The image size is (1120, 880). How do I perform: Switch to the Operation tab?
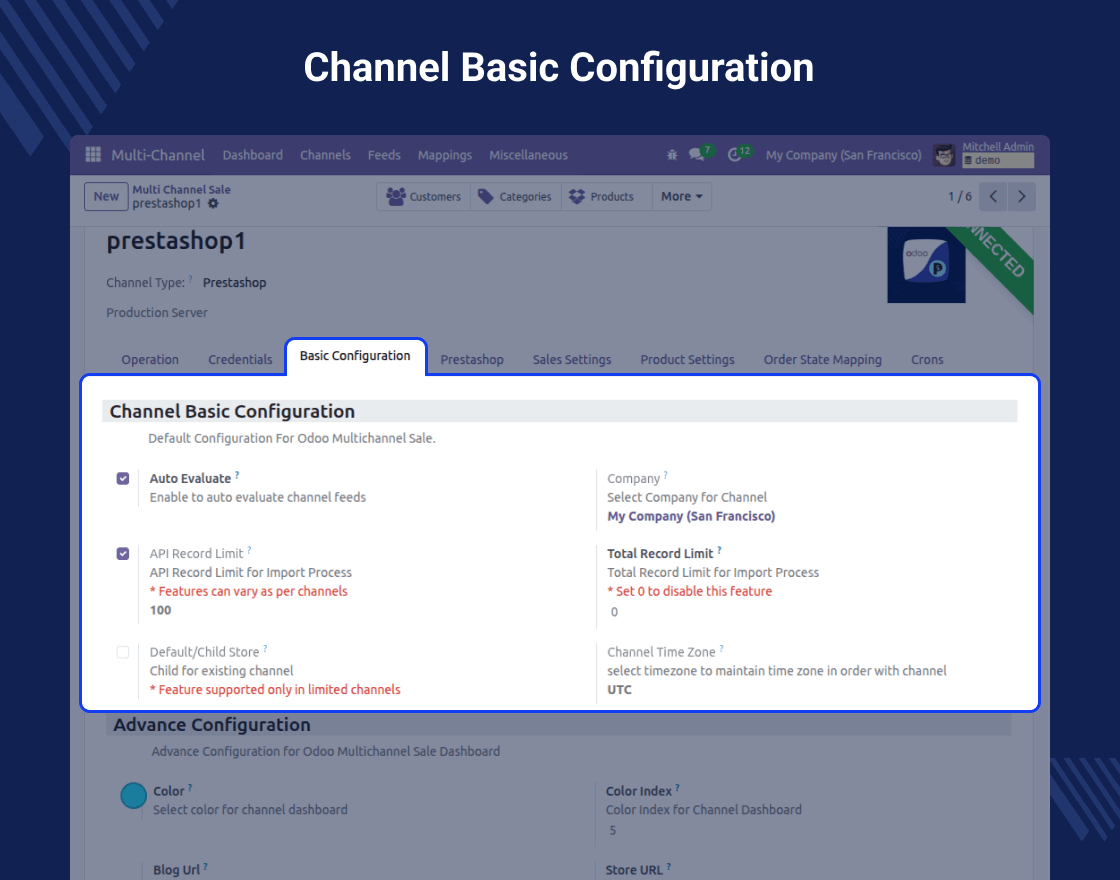point(150,359)
